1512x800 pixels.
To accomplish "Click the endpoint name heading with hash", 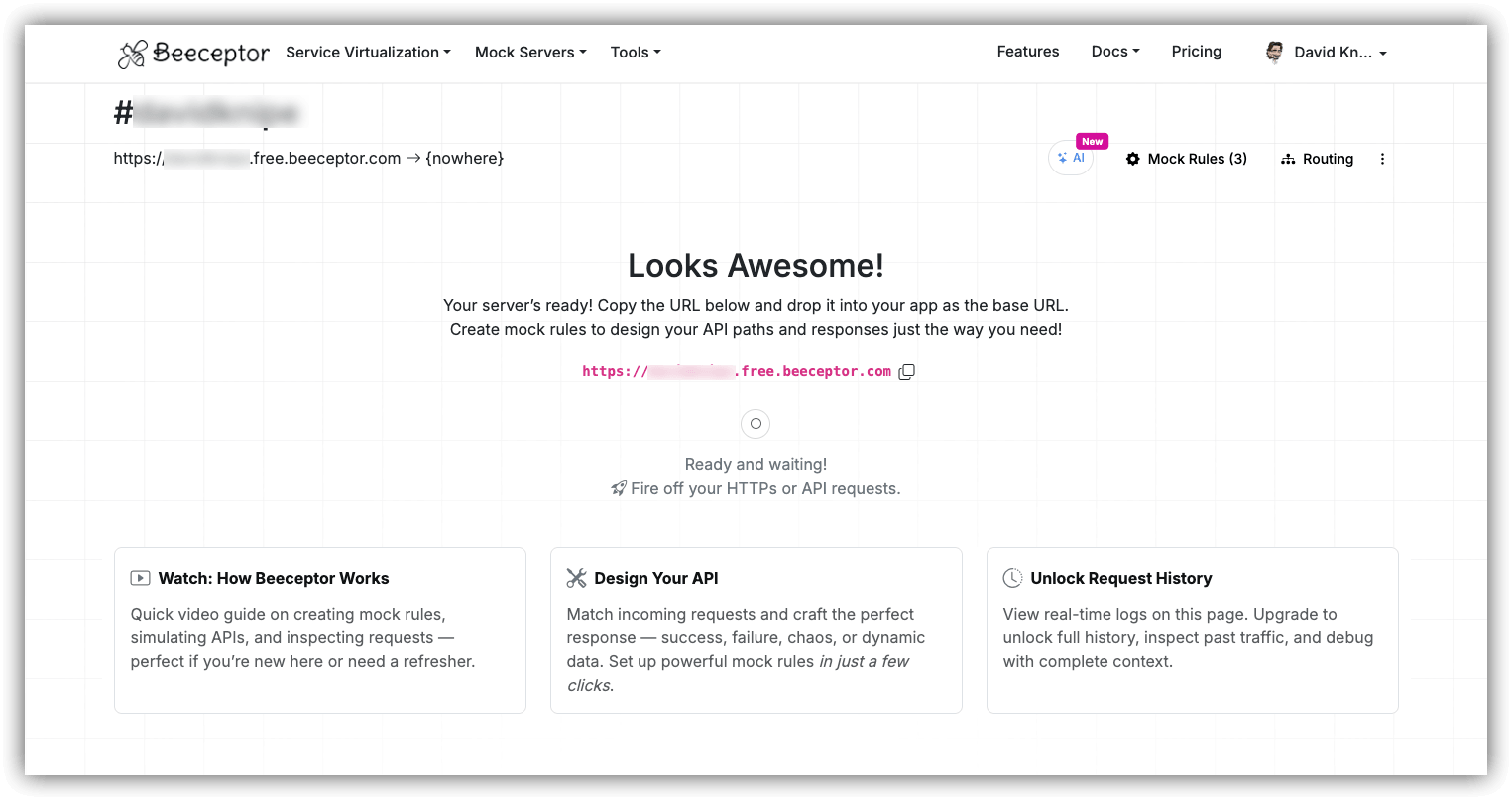I will (x=206, y=113).
